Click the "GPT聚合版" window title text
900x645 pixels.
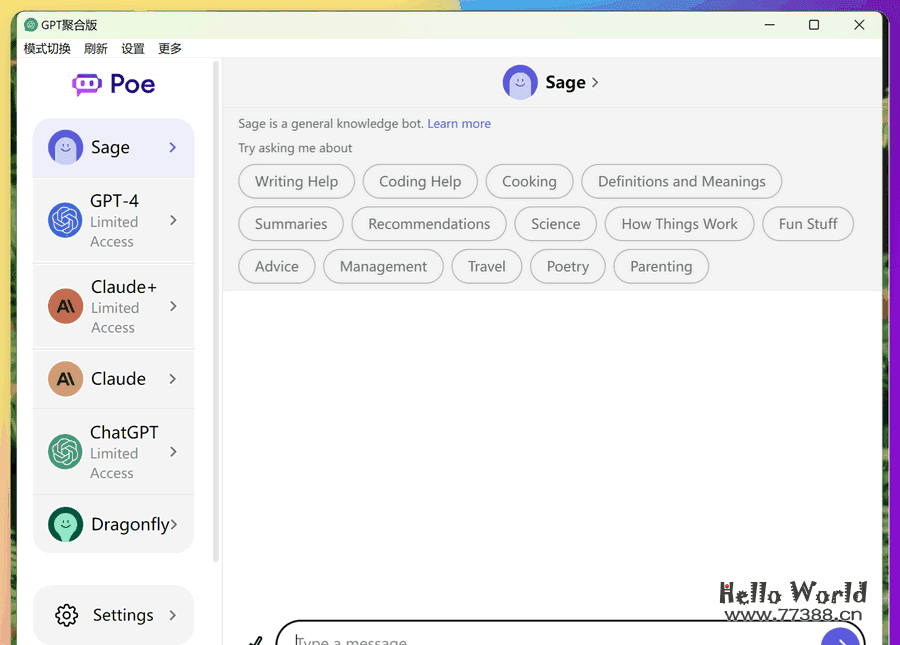click(69, 25)
